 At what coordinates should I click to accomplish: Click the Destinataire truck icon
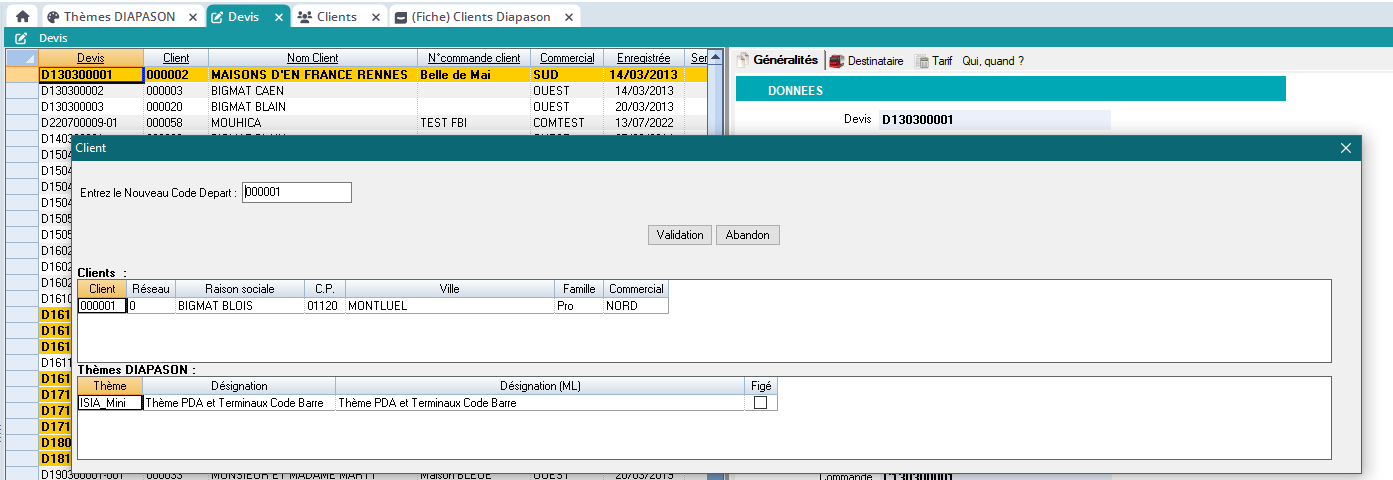(x=836, y=61)
